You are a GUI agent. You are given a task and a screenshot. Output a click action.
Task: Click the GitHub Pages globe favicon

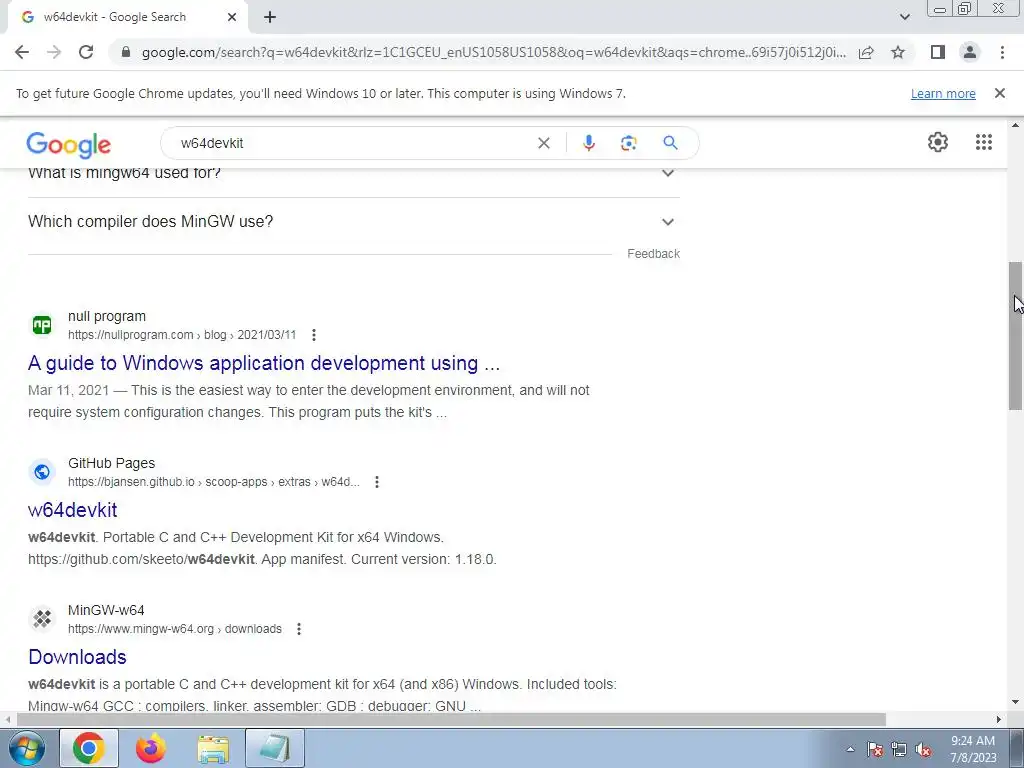(42, 472)
